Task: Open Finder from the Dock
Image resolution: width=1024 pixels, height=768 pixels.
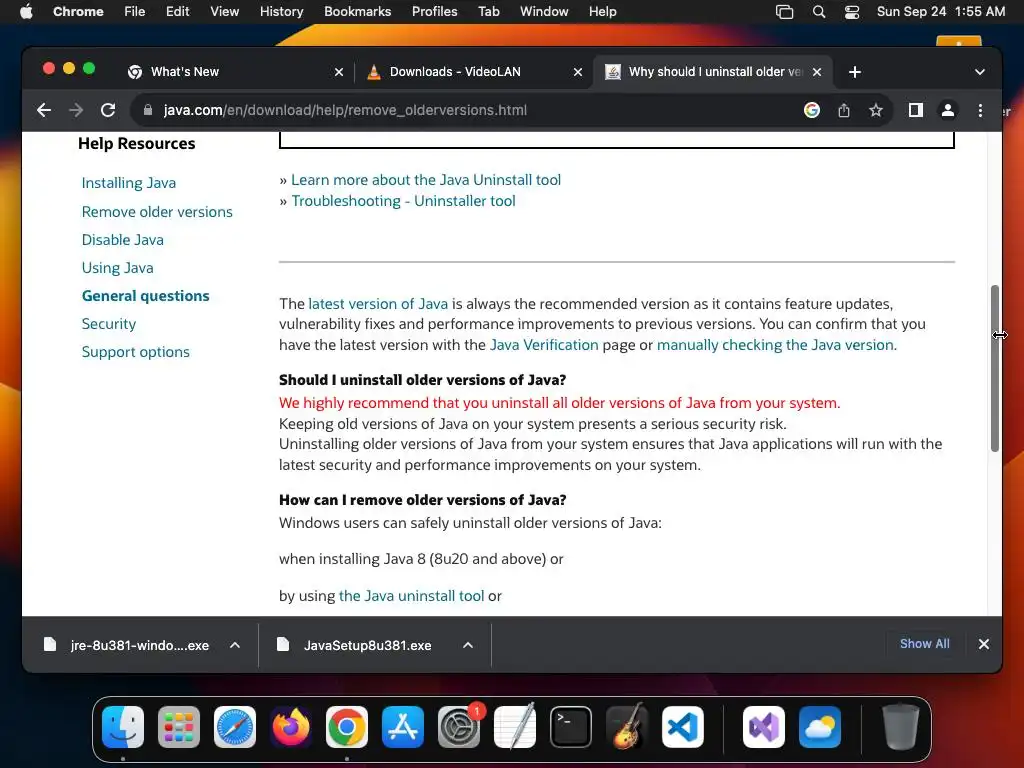Action: point(123,727)
